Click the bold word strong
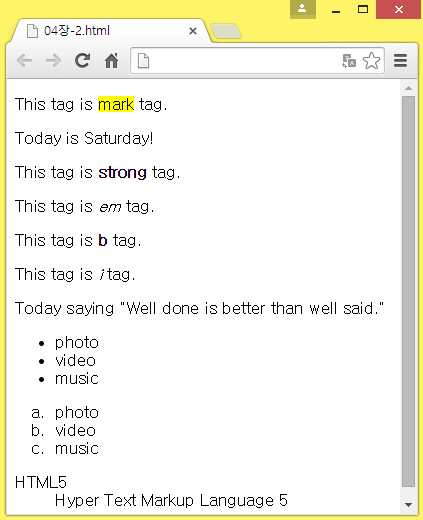Viewport: 423px width, 520px height. [122, 173]
